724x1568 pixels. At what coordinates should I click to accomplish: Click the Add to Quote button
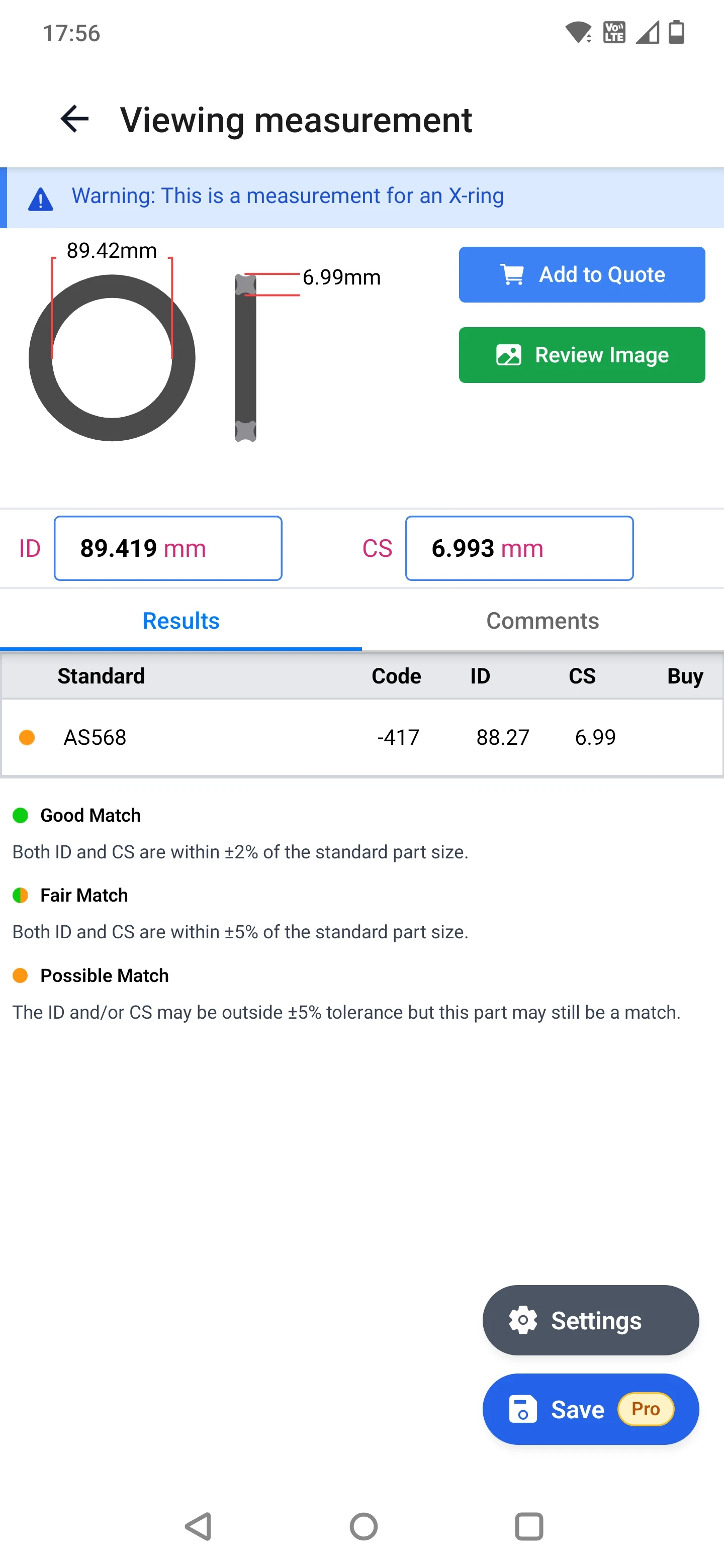[x=582, y=274]
